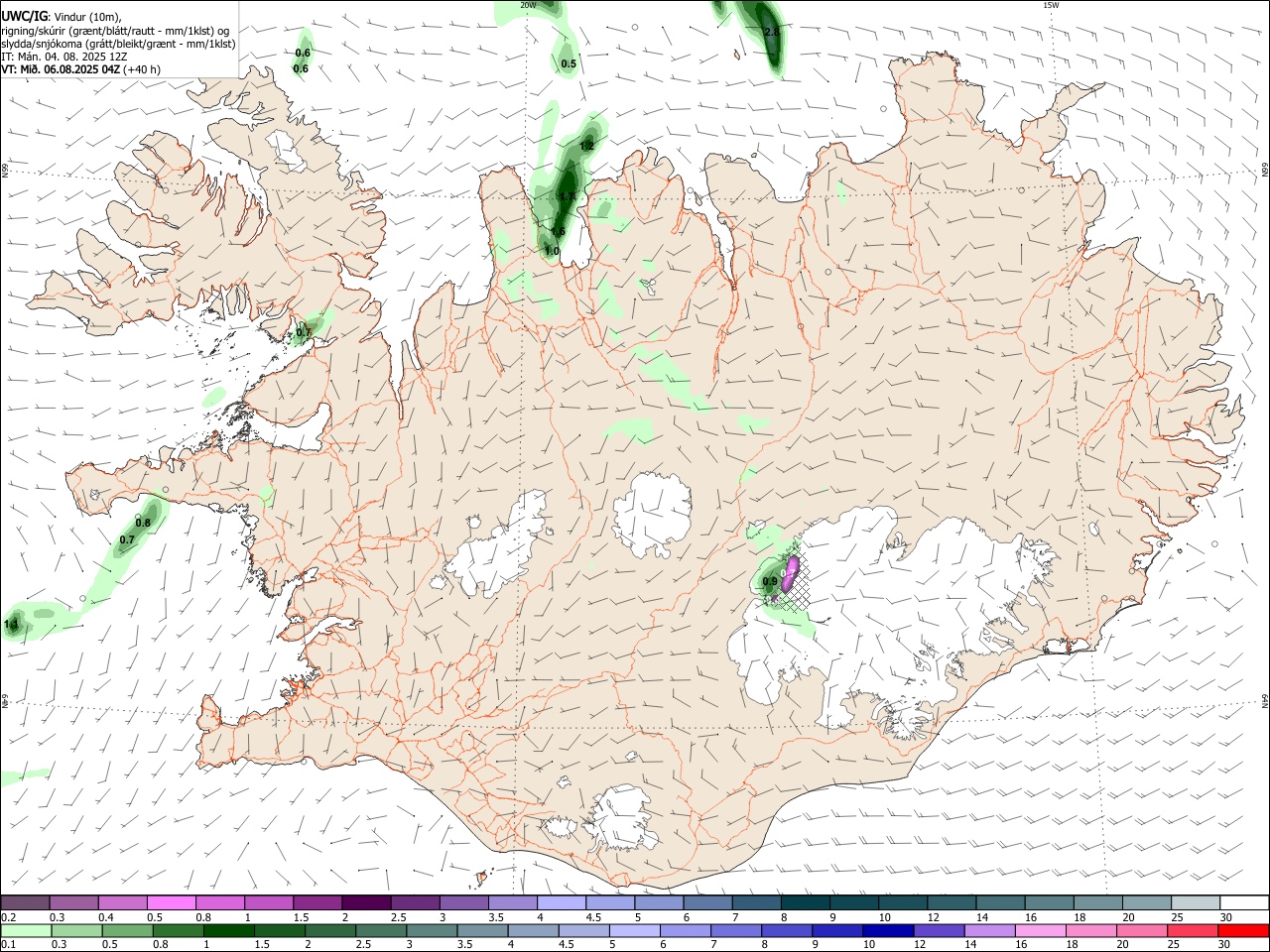The image size is (1270, 952).
Task: Click the darkest purple swatch between 2 and 2.5
Action: click(366, 902)
